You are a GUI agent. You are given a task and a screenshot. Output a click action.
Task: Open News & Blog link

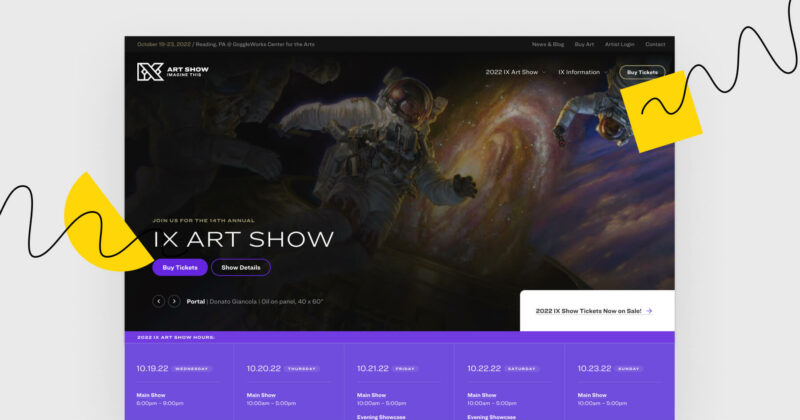[547, 44]
